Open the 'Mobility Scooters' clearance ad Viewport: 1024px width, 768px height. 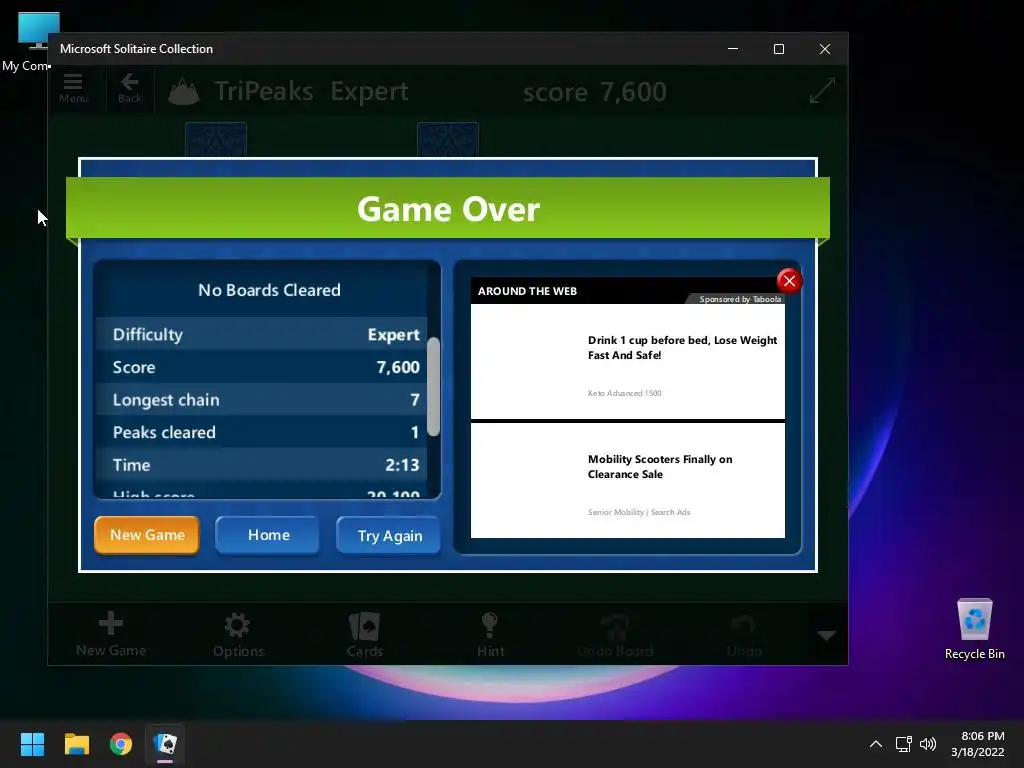[628, 481]
